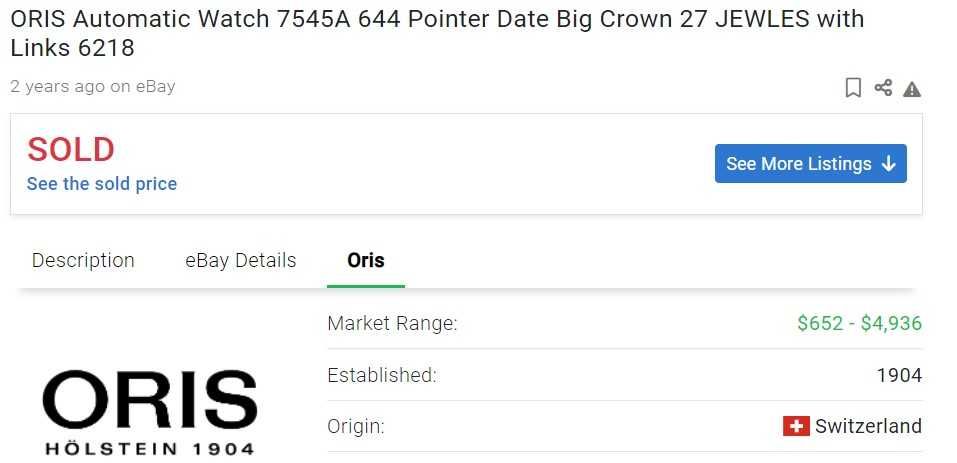Click the "Market Range:" label

[392, 323]
